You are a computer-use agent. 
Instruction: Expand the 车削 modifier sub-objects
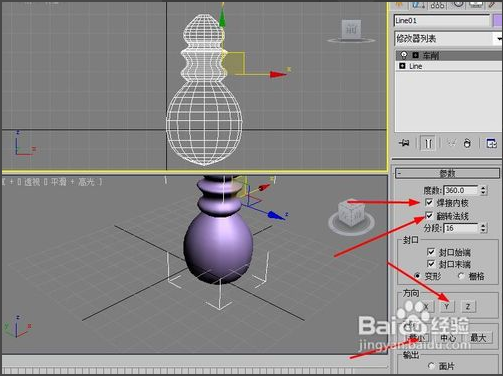click(x=415, y=55)
